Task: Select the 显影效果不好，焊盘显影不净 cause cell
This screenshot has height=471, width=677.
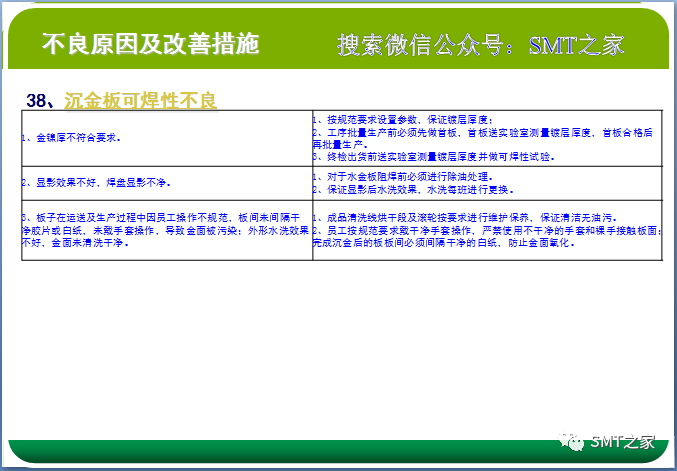Action: [x=95, y=184]
